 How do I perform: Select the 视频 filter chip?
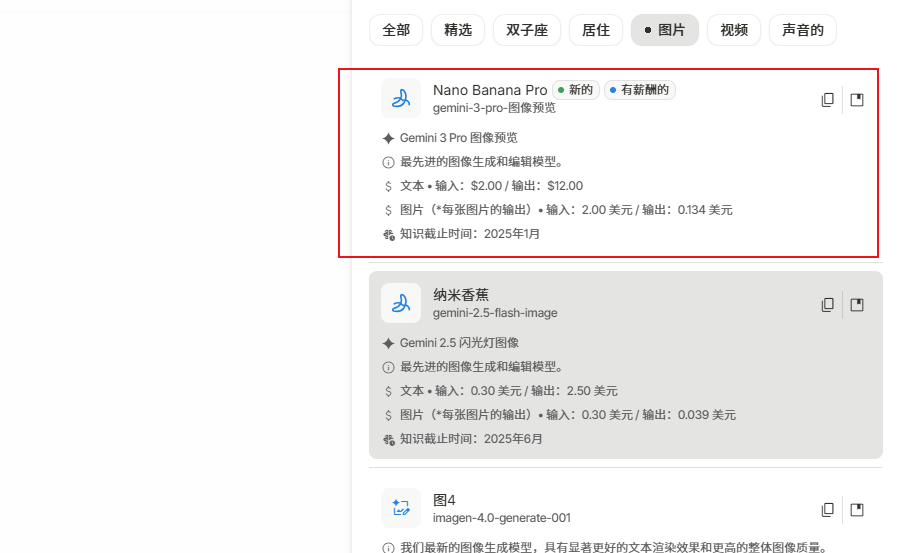734,30
